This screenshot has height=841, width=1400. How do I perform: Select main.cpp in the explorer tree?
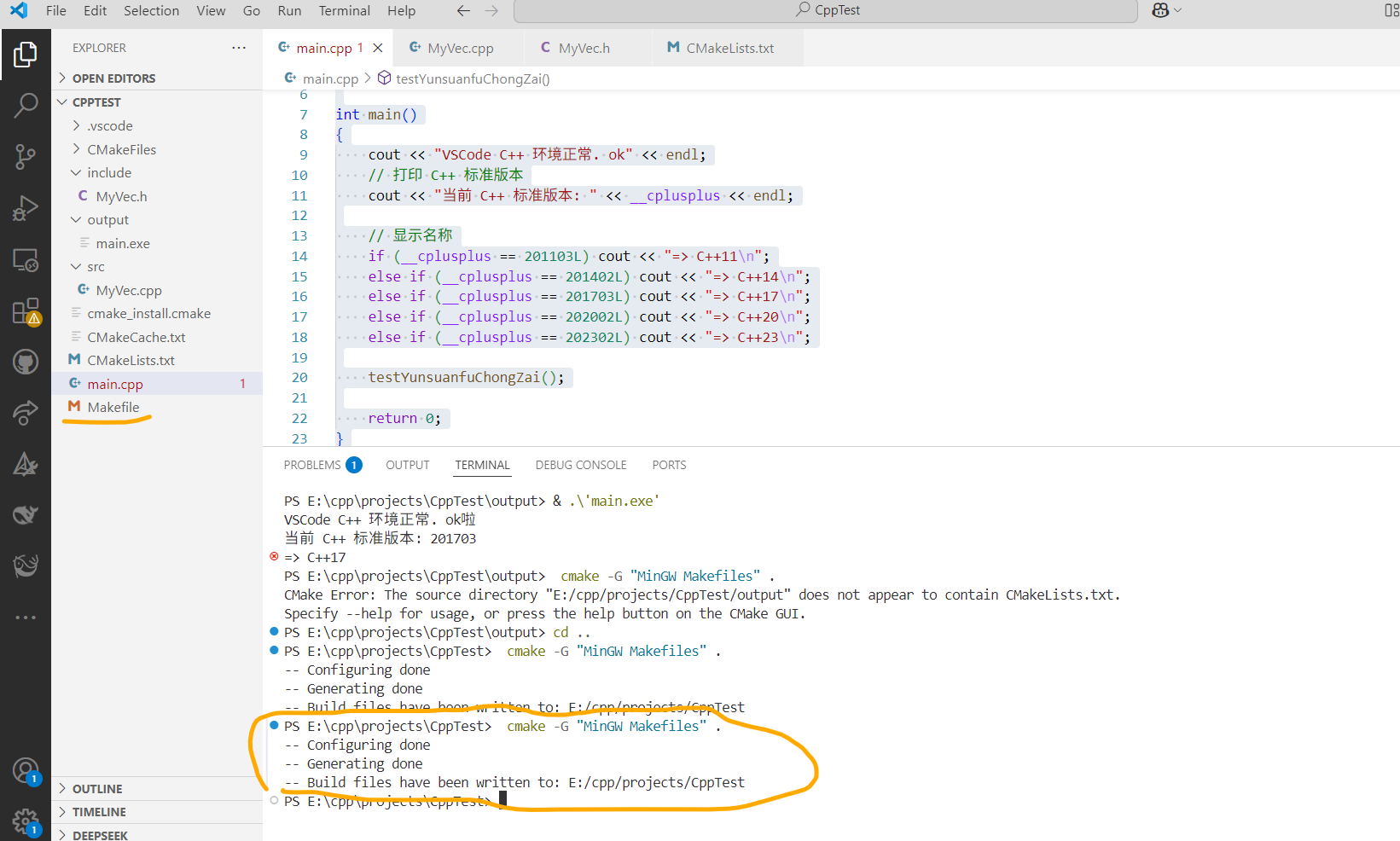(157, 384)
